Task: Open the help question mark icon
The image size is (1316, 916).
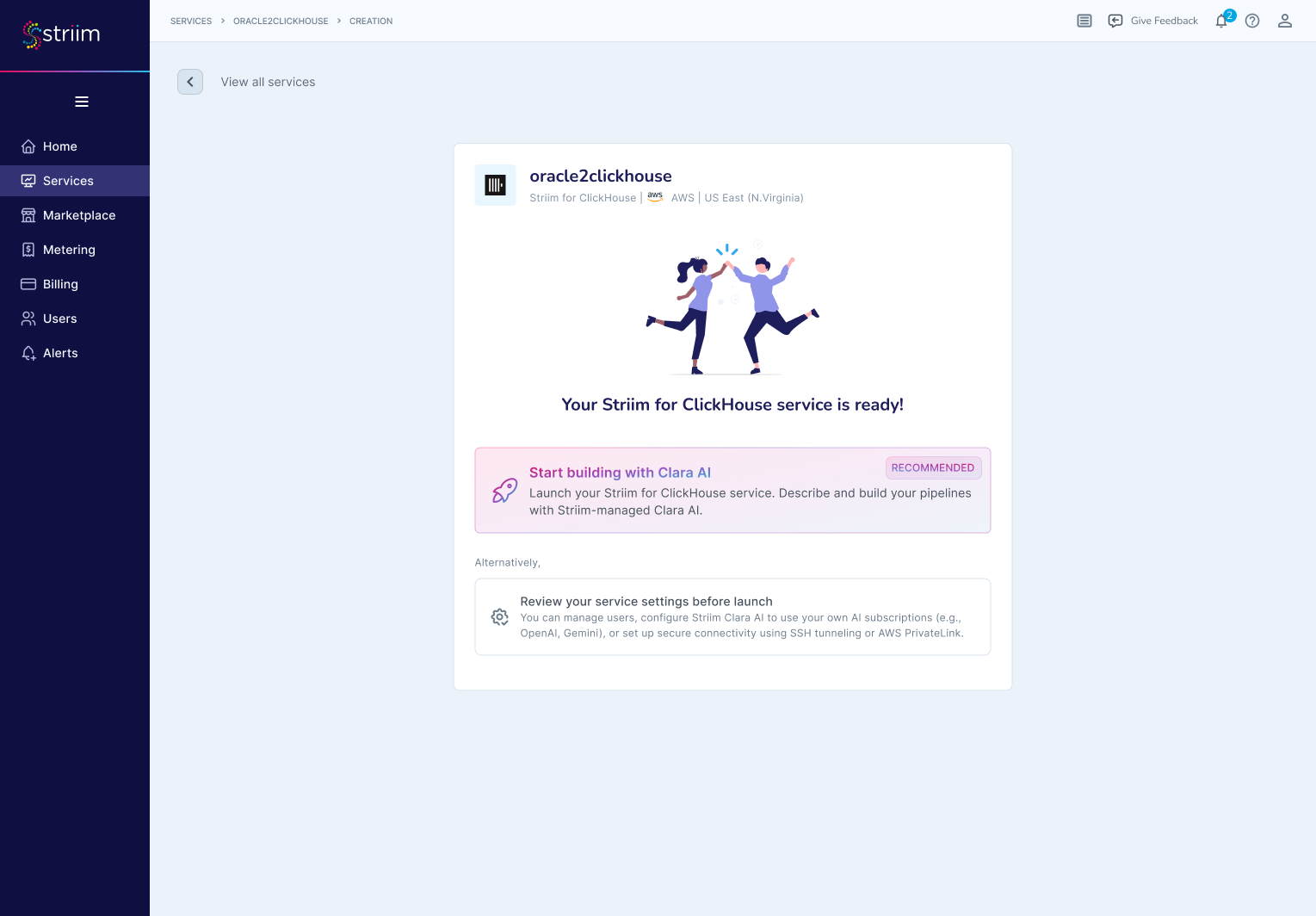Action: pyautogui.click(x=1252, y=21)
